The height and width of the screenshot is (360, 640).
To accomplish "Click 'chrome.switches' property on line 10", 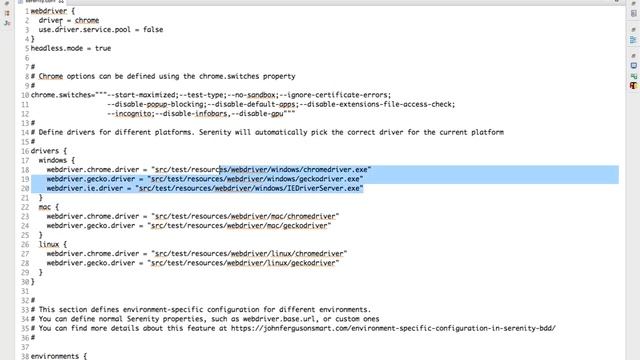I will tap(63, 95).
